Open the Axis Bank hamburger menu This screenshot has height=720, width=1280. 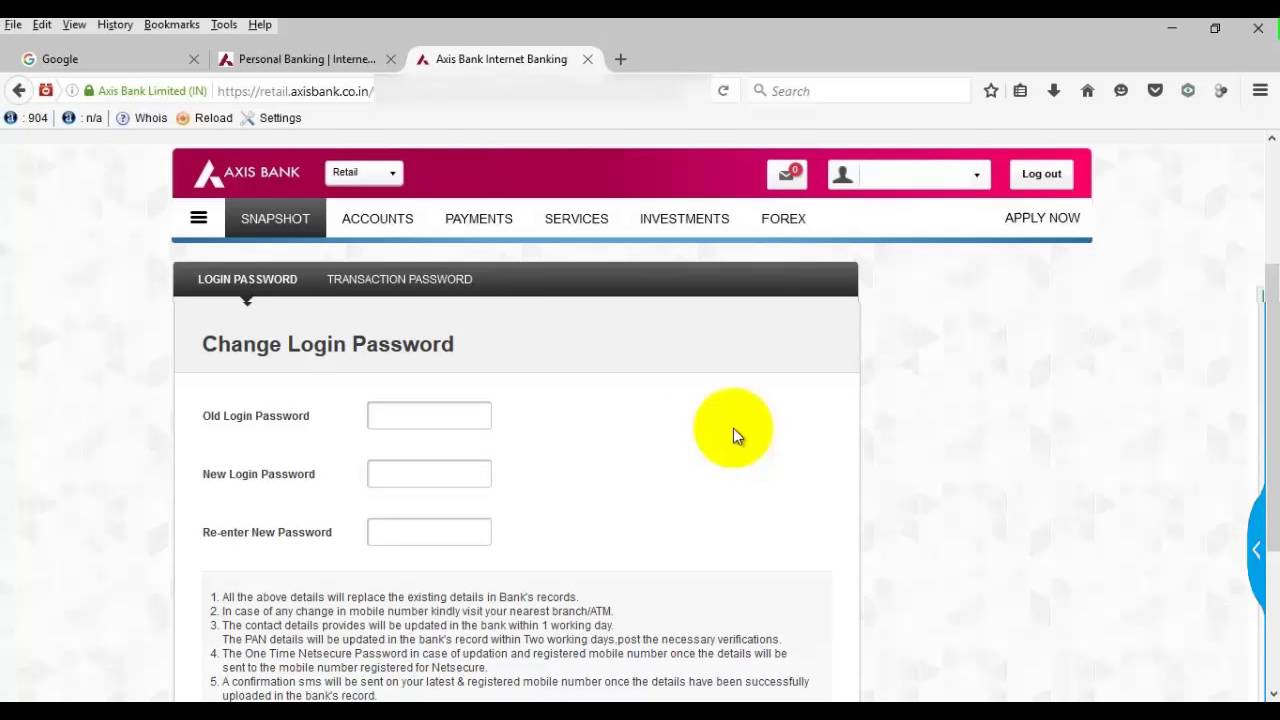(x=198, y=217)
